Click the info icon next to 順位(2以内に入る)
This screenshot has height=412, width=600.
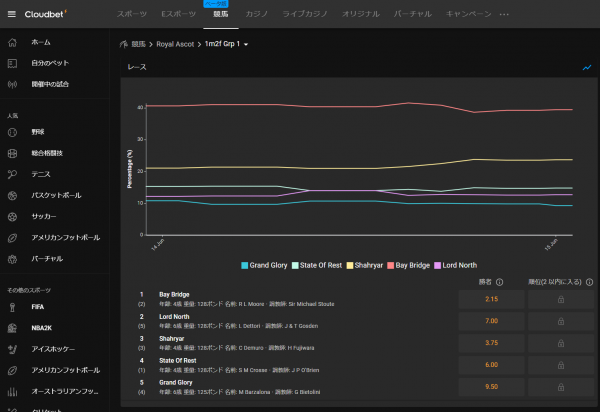coord(589,282)
